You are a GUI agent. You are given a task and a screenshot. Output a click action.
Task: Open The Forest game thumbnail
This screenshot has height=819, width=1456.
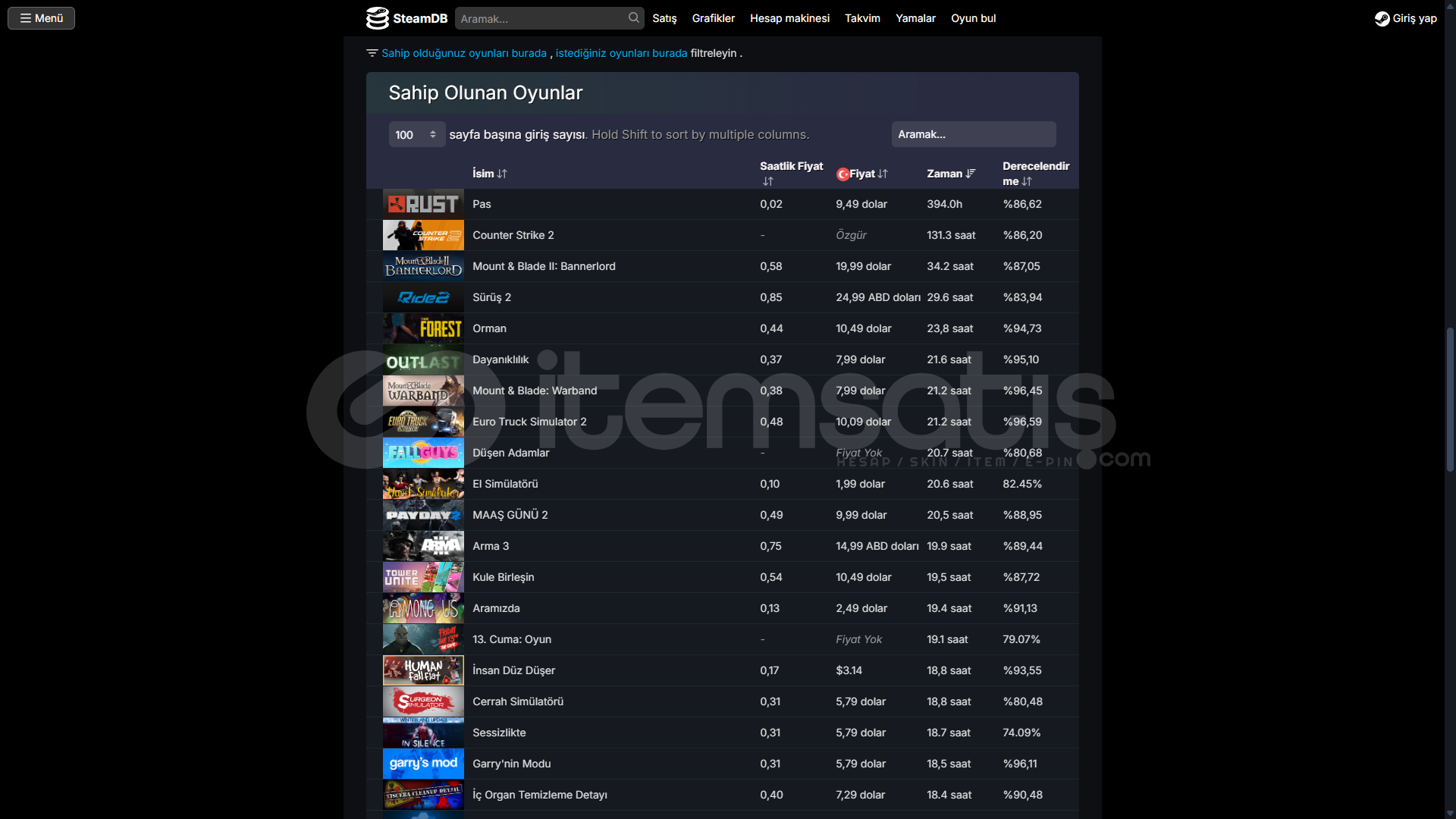tap(423, 328)
